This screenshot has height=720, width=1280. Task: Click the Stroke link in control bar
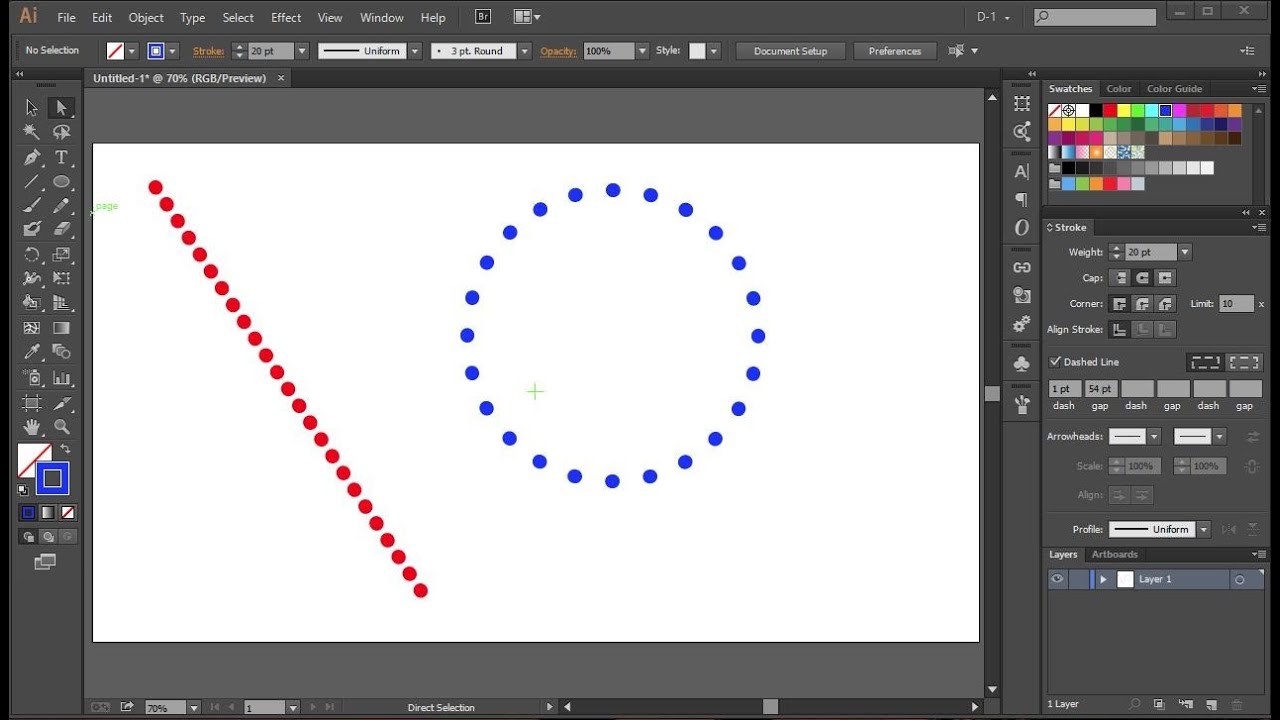pyautogui.click(x=209, y=51)
